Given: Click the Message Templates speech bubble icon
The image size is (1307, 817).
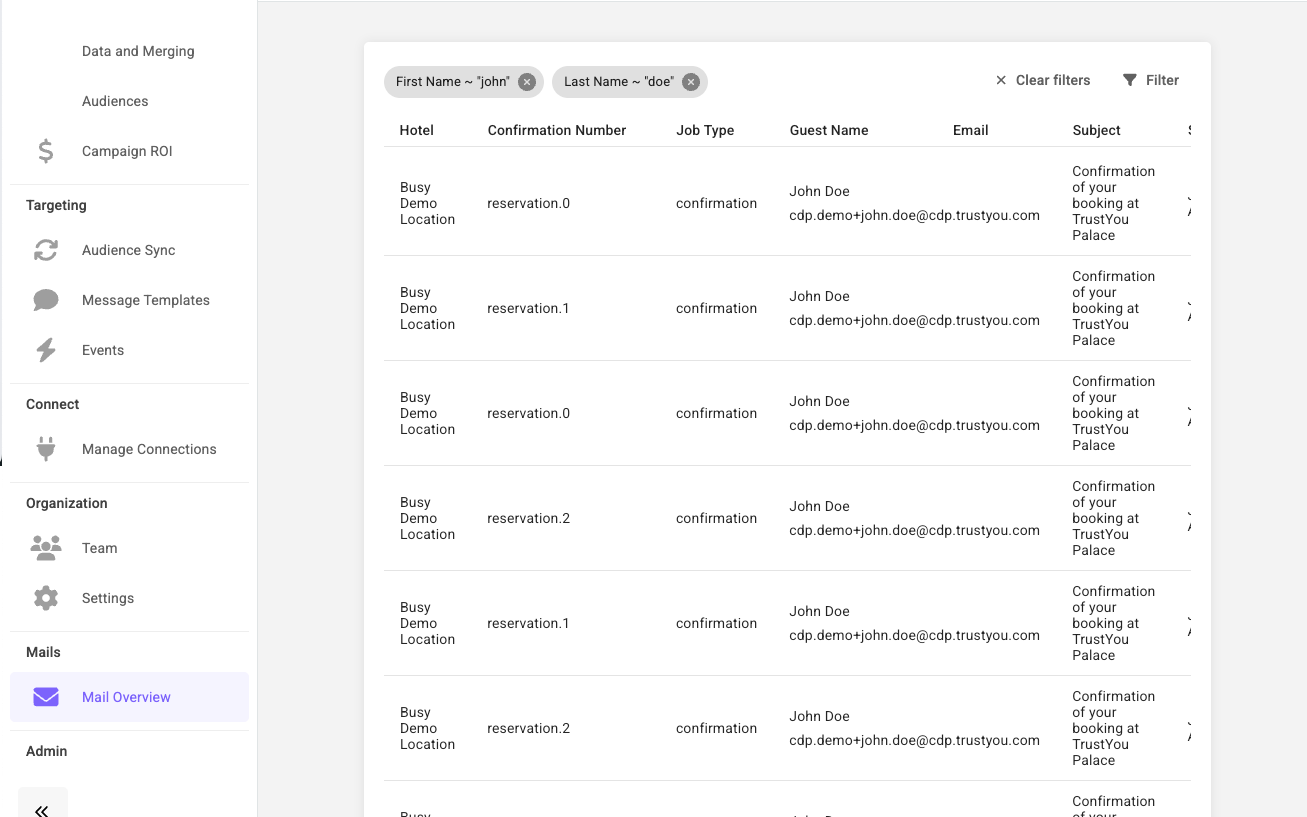Looking at the screenshot, I should point(46,300).
